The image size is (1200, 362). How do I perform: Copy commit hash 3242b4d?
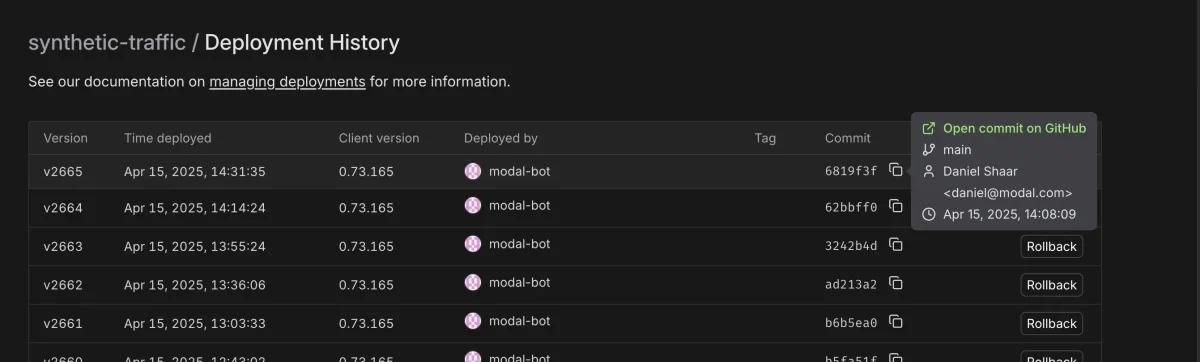click(896, 245)
